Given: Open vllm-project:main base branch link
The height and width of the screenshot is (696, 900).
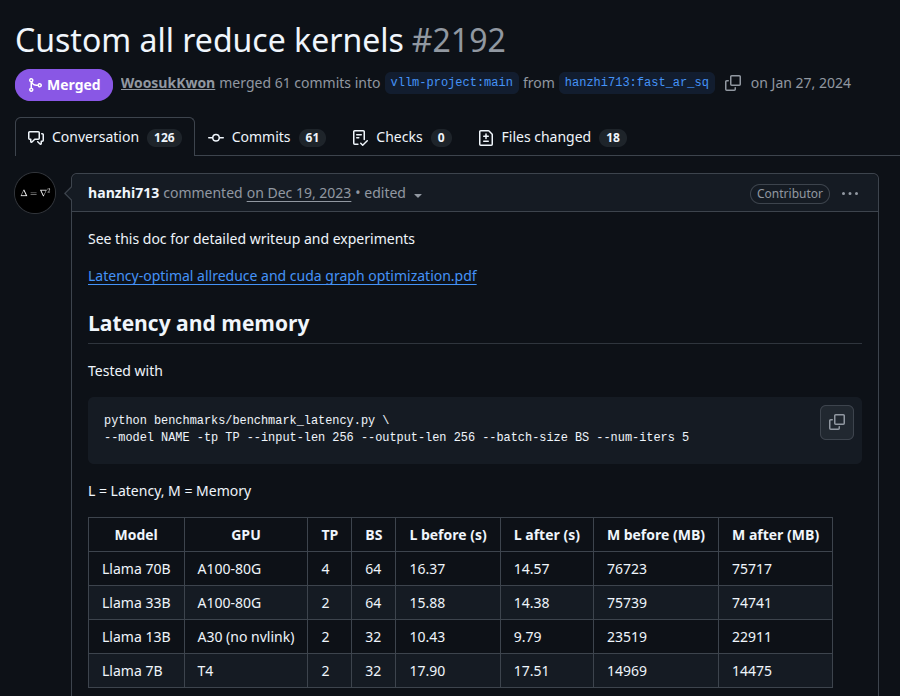Looking at the screenshot, I should (x=451, y=83).
